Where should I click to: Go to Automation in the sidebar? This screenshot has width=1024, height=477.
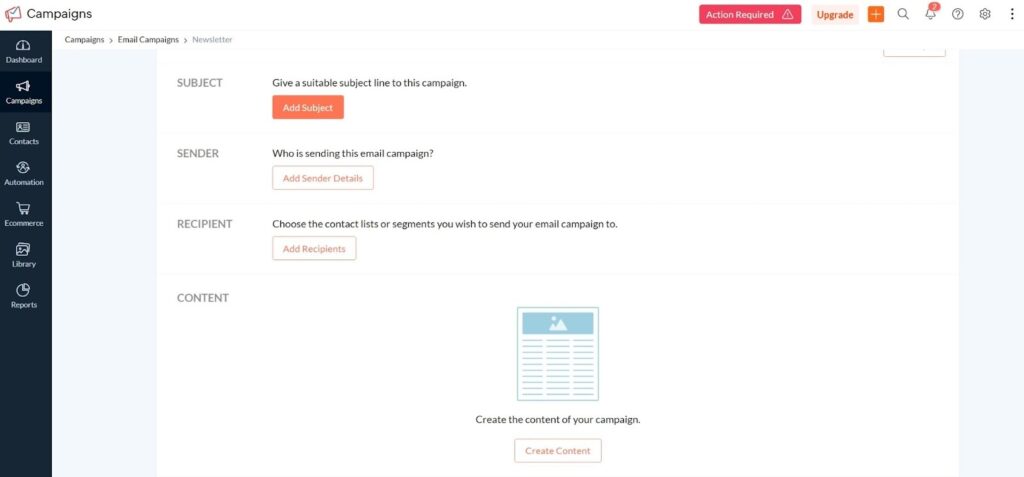click(24, 168)
